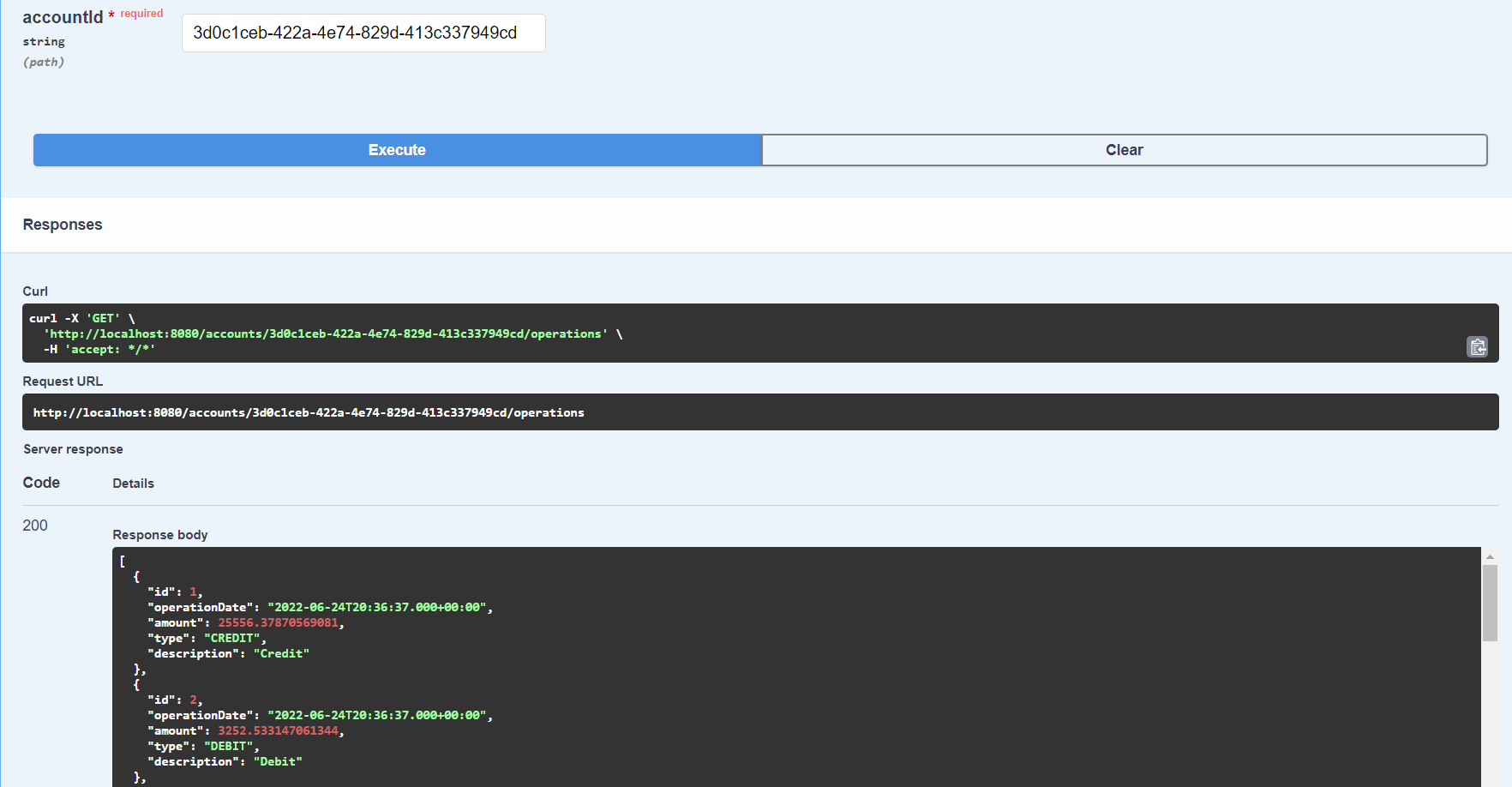Screen dimensions: 1512x787
Task: Click the Execute button
Action: click(x=396, y=149)
